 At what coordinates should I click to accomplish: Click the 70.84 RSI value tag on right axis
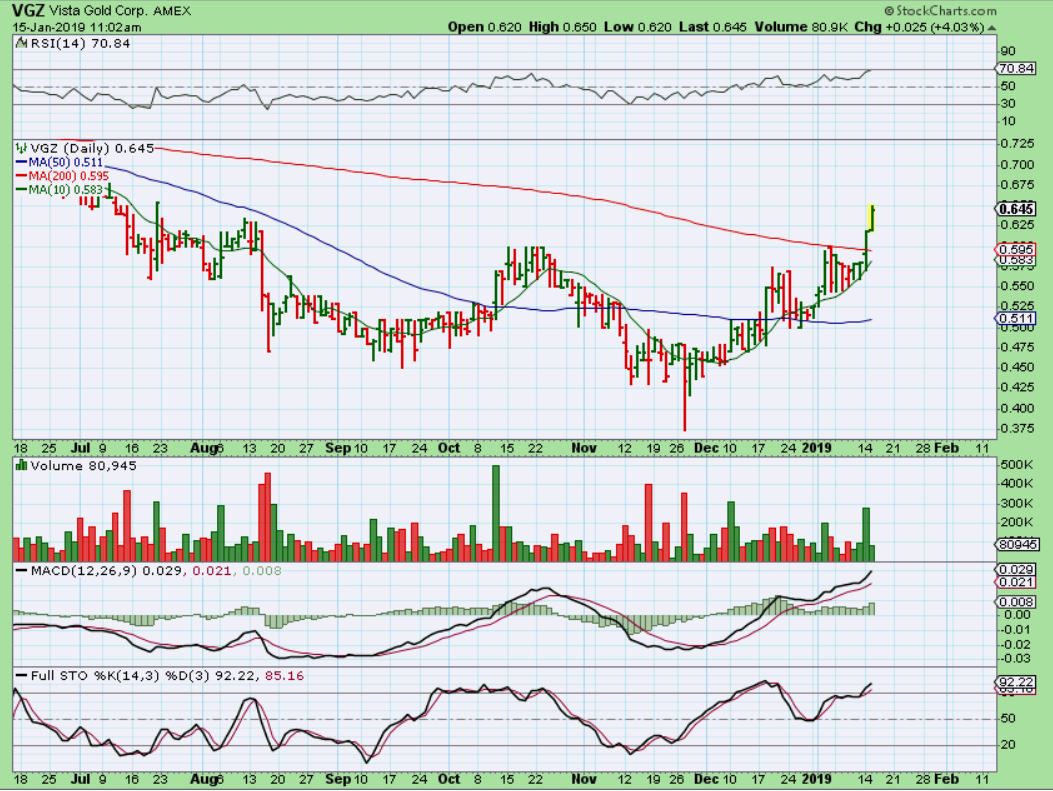coord(1015,68)
